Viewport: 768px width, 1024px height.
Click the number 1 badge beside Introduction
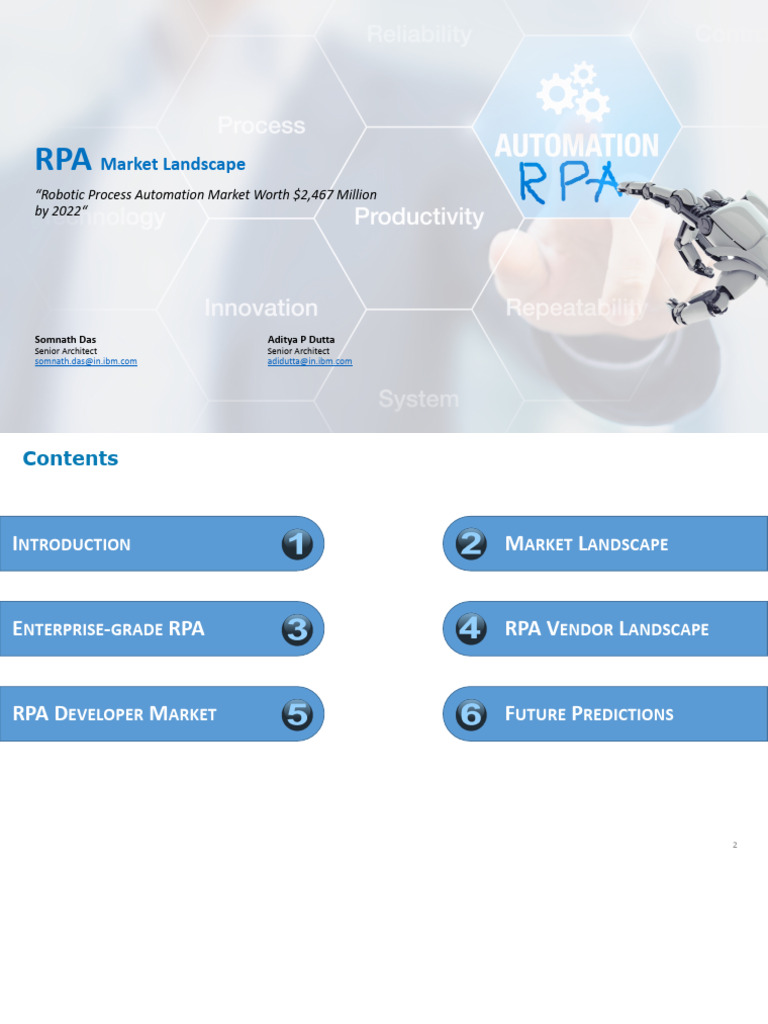[x=297, y=544]
